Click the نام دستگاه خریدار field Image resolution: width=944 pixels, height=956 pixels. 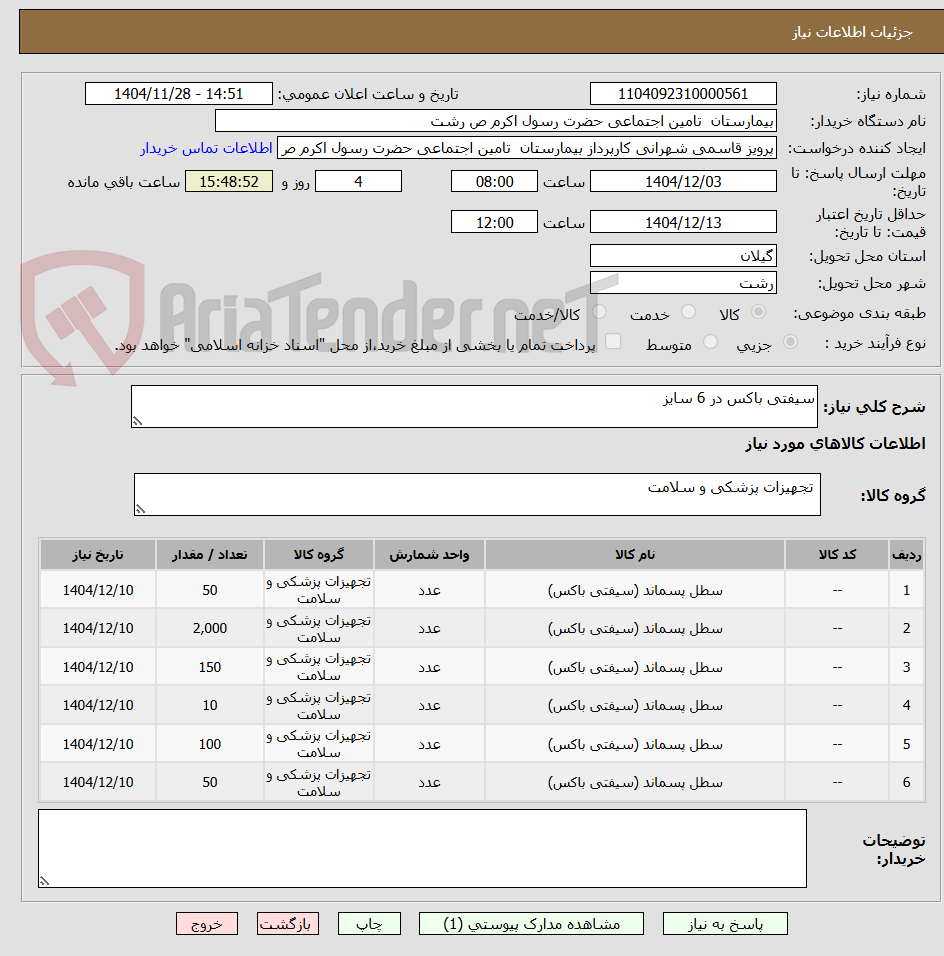[x=496, y=121]
